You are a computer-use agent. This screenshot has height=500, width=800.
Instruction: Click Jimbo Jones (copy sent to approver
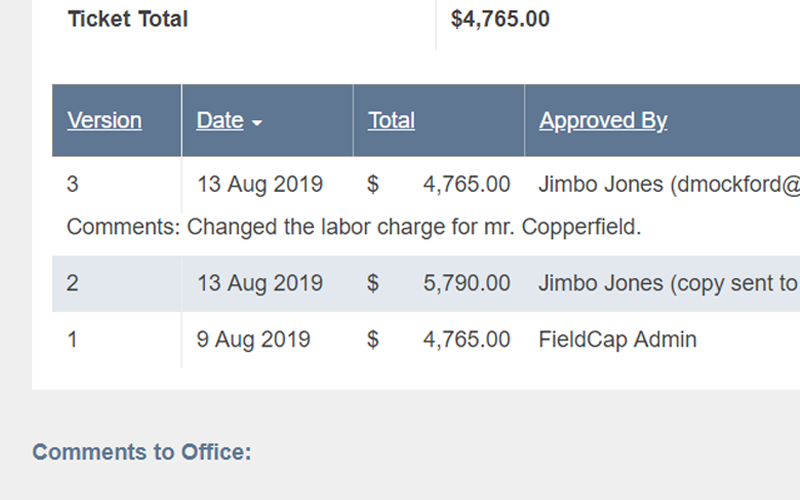(x=669, y=283)
